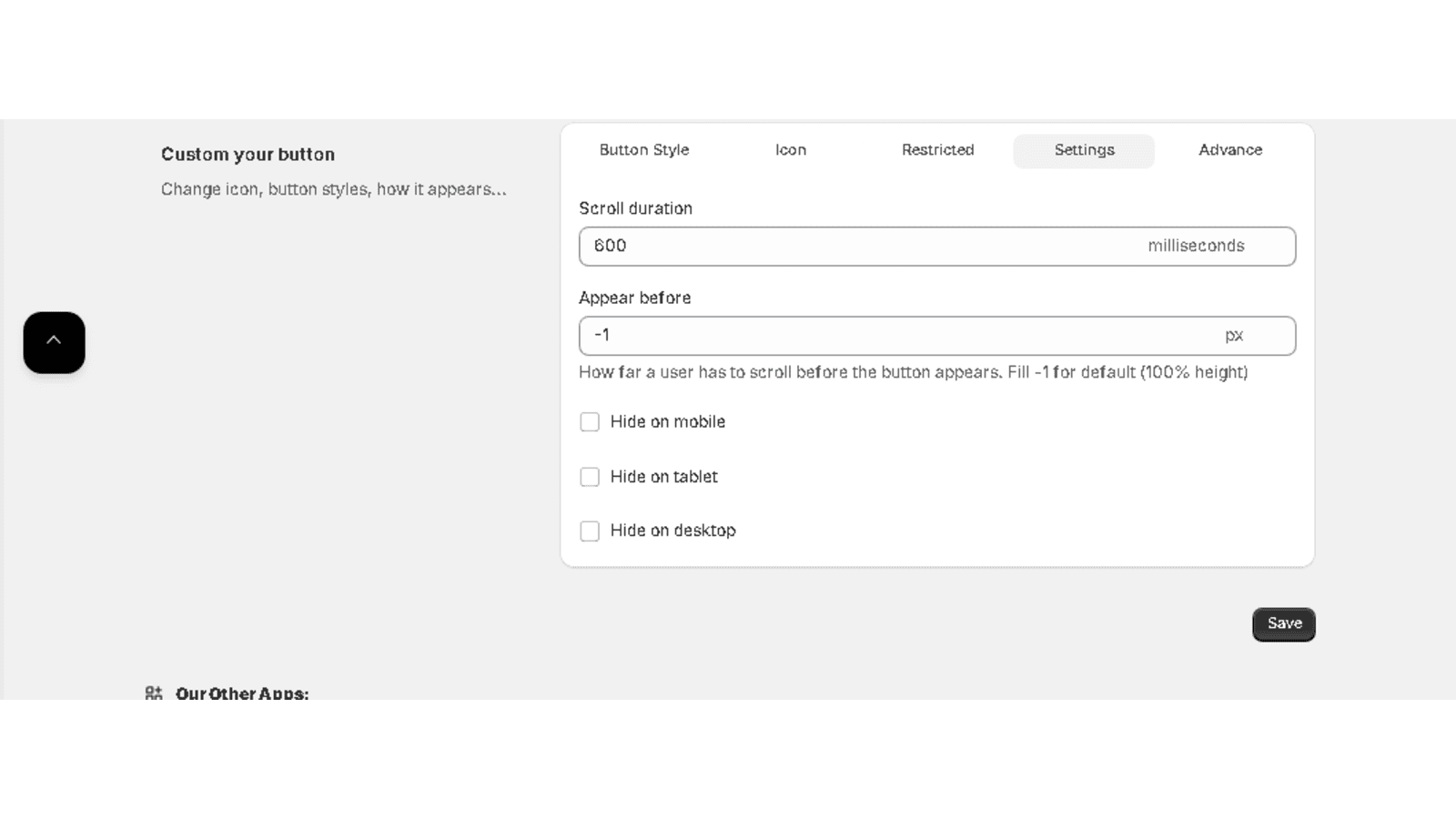Select the Restricted tab
The height and width of the screenshot is (819, 1456).
[937, 150]
